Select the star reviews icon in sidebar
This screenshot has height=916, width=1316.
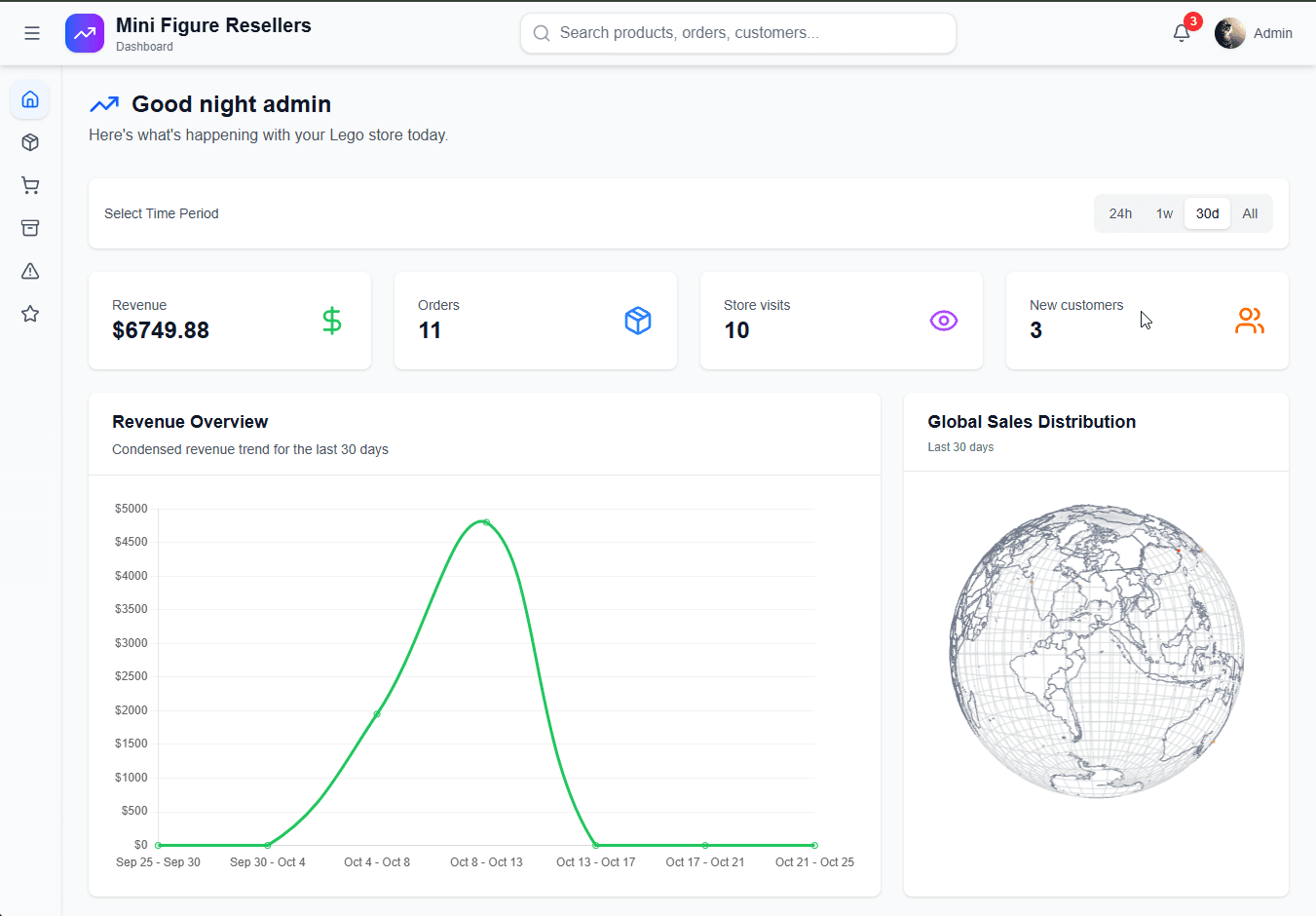coord(29,314)
